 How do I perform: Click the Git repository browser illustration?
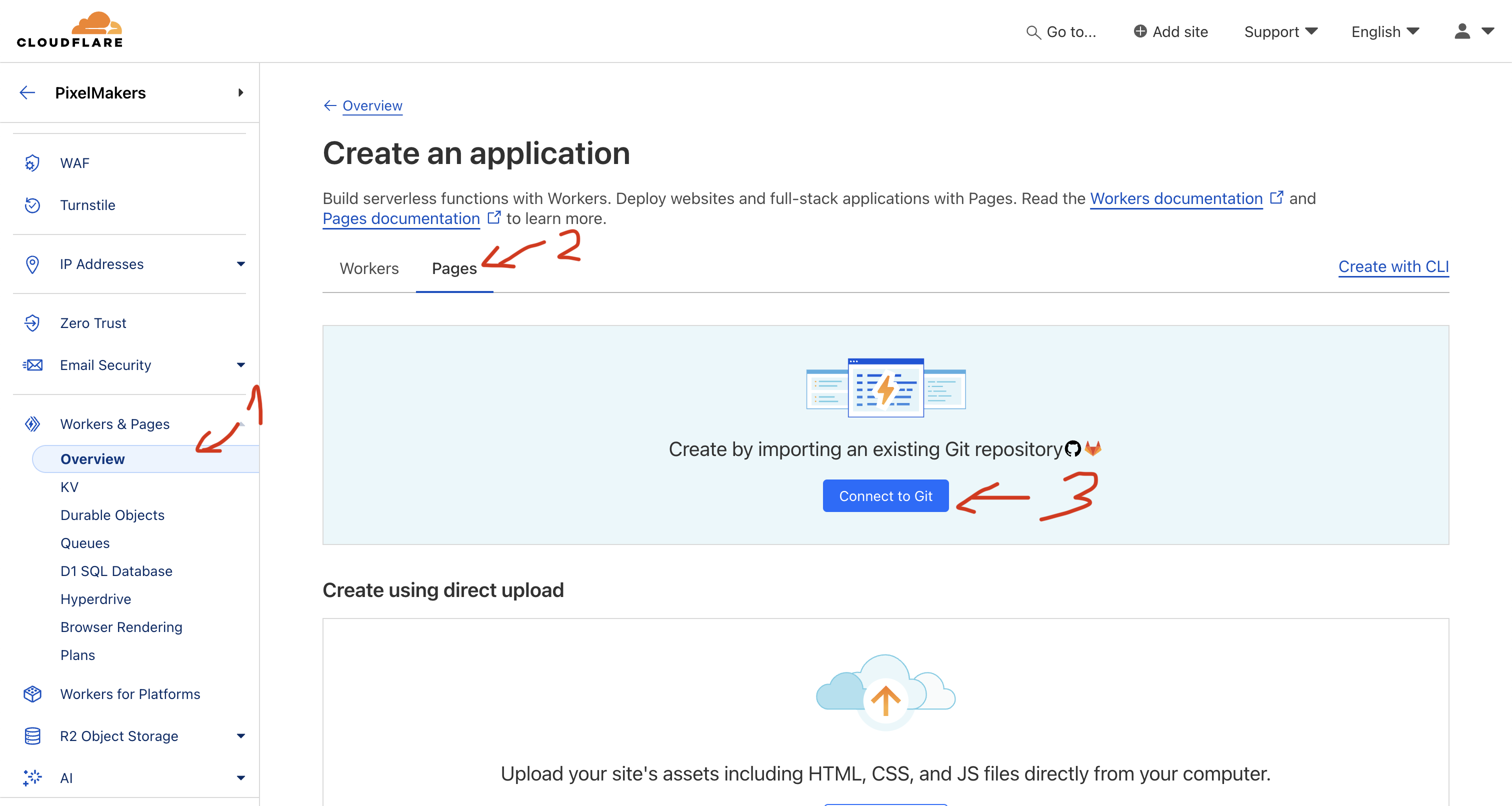point(885,387)
